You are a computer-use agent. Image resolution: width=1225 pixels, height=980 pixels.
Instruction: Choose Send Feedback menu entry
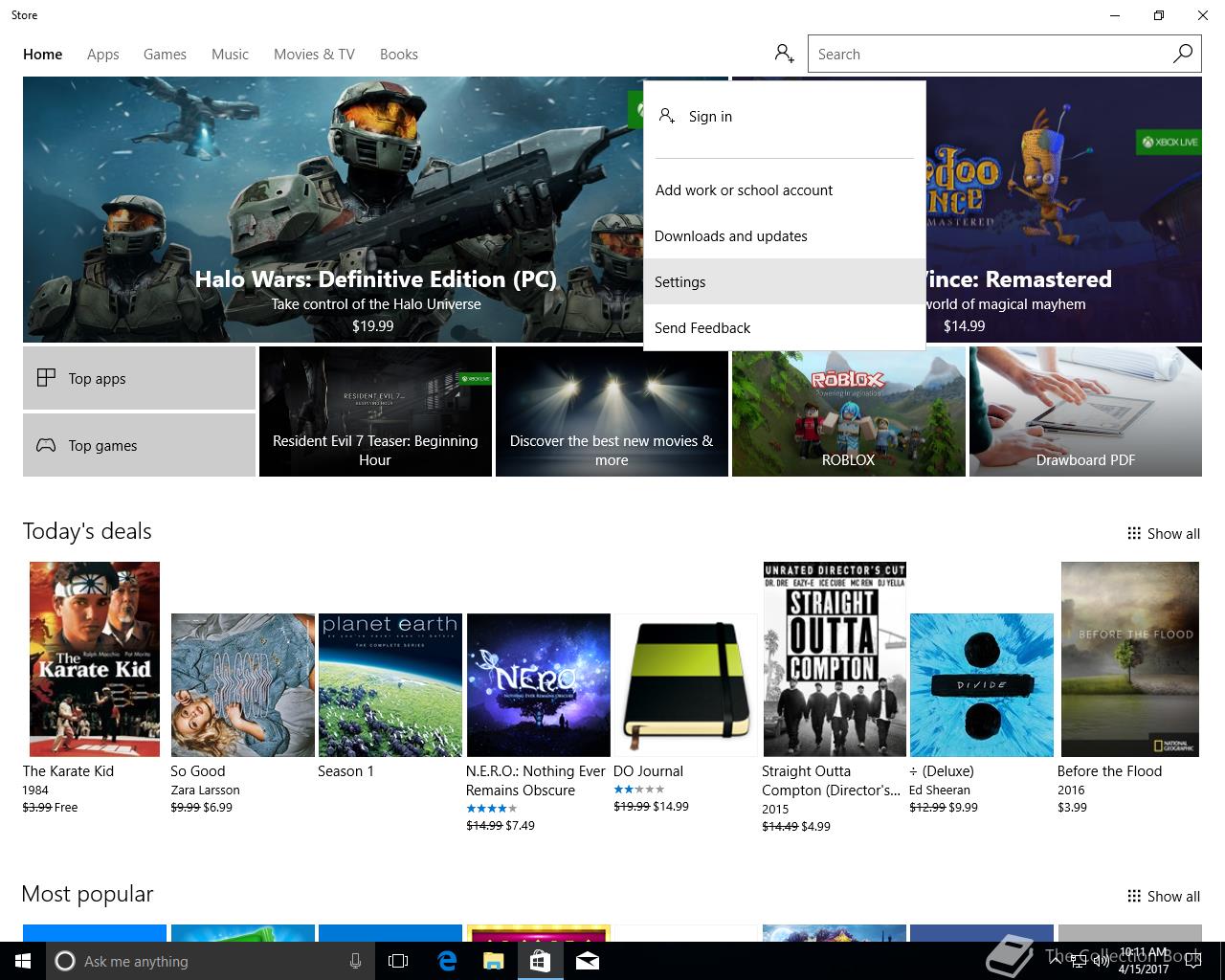(x=785, y=327)
